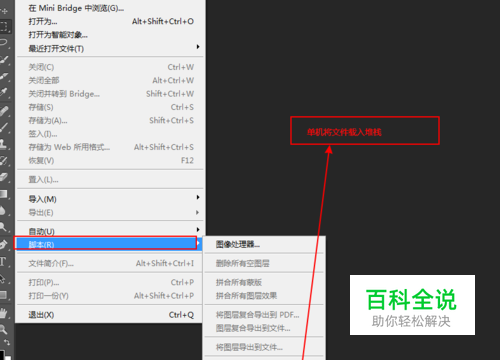Choose 关闭(C) in File menu
This screenshot has height=360, width=500.
109,67
